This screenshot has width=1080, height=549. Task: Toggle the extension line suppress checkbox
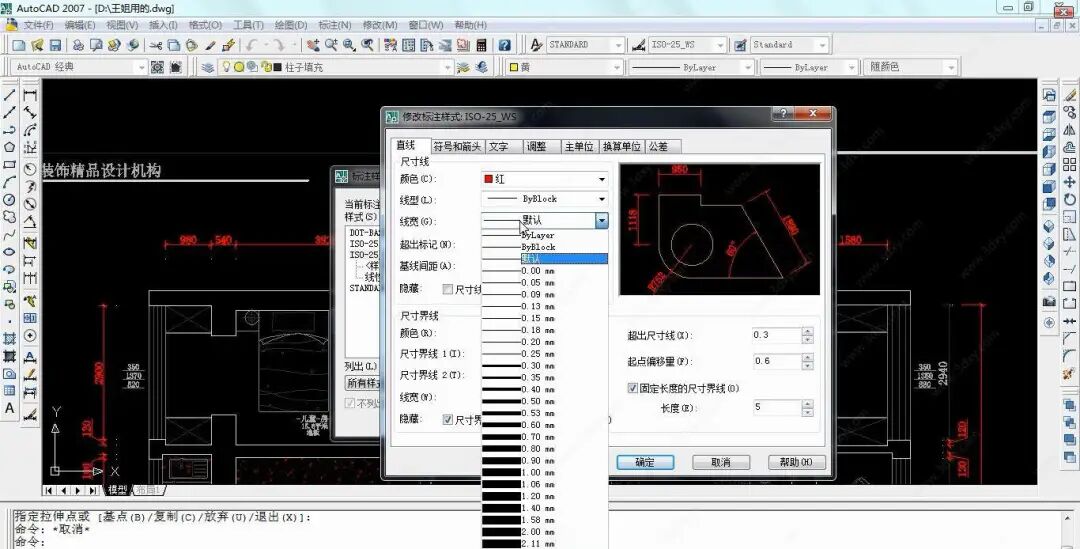448,419
